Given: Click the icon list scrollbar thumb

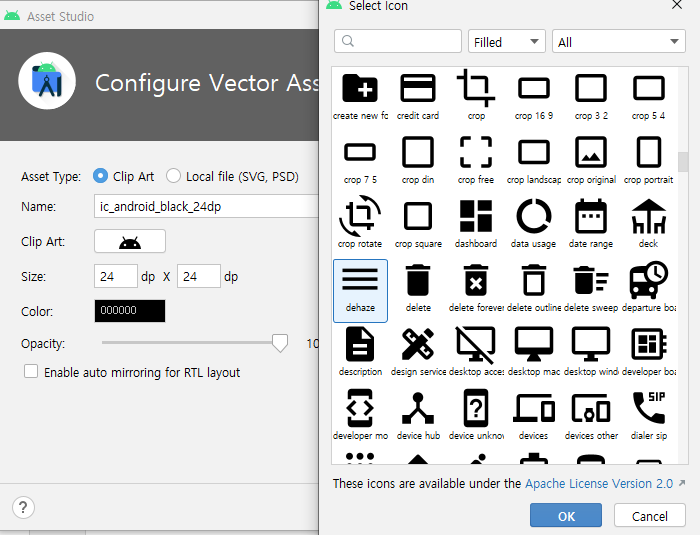Looking at the screenshot, I should pos(683,162).
